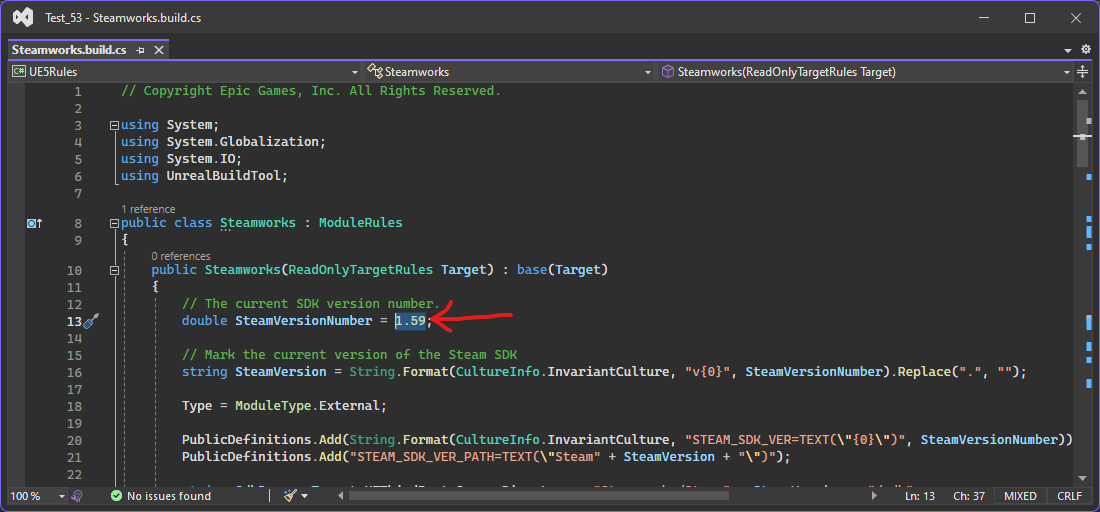Open the Steamworks class type dropdown

(508, 72)
